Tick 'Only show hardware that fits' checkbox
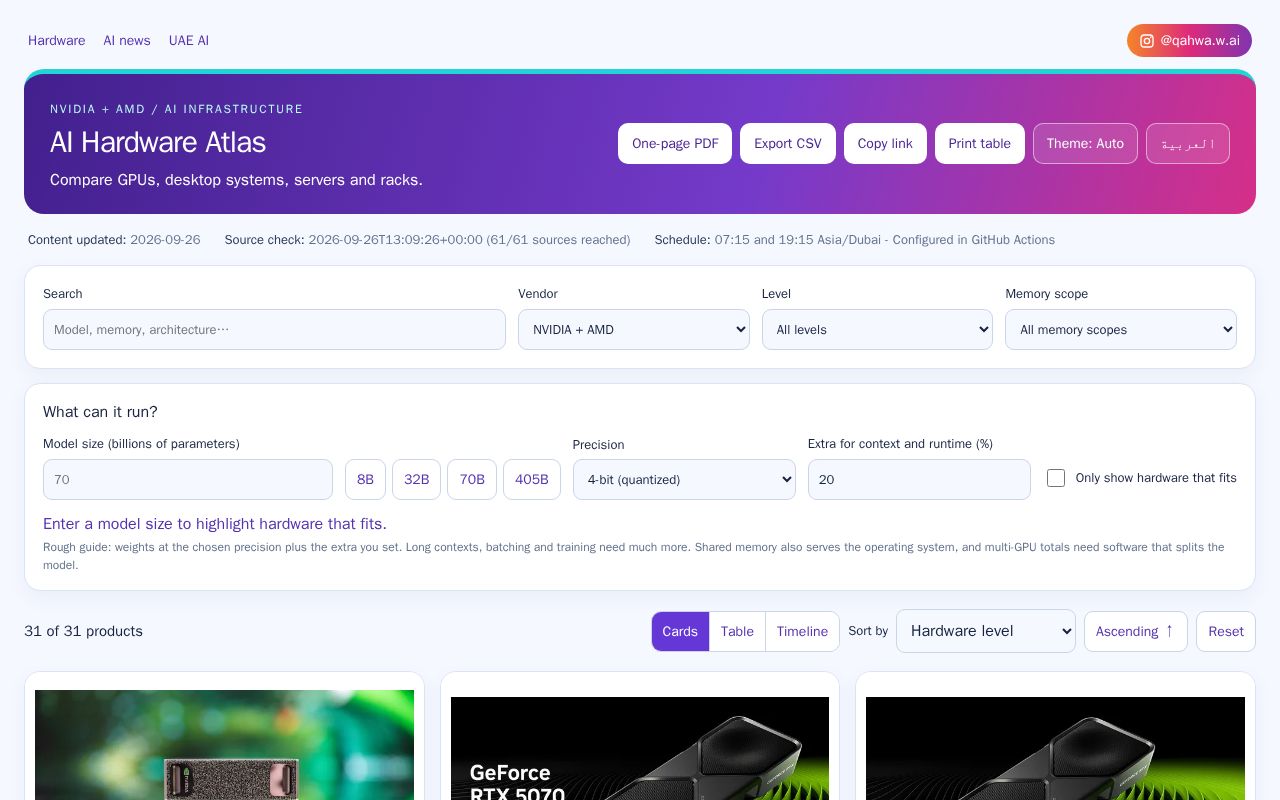Screen dimensions: 1280x800 1056,478
